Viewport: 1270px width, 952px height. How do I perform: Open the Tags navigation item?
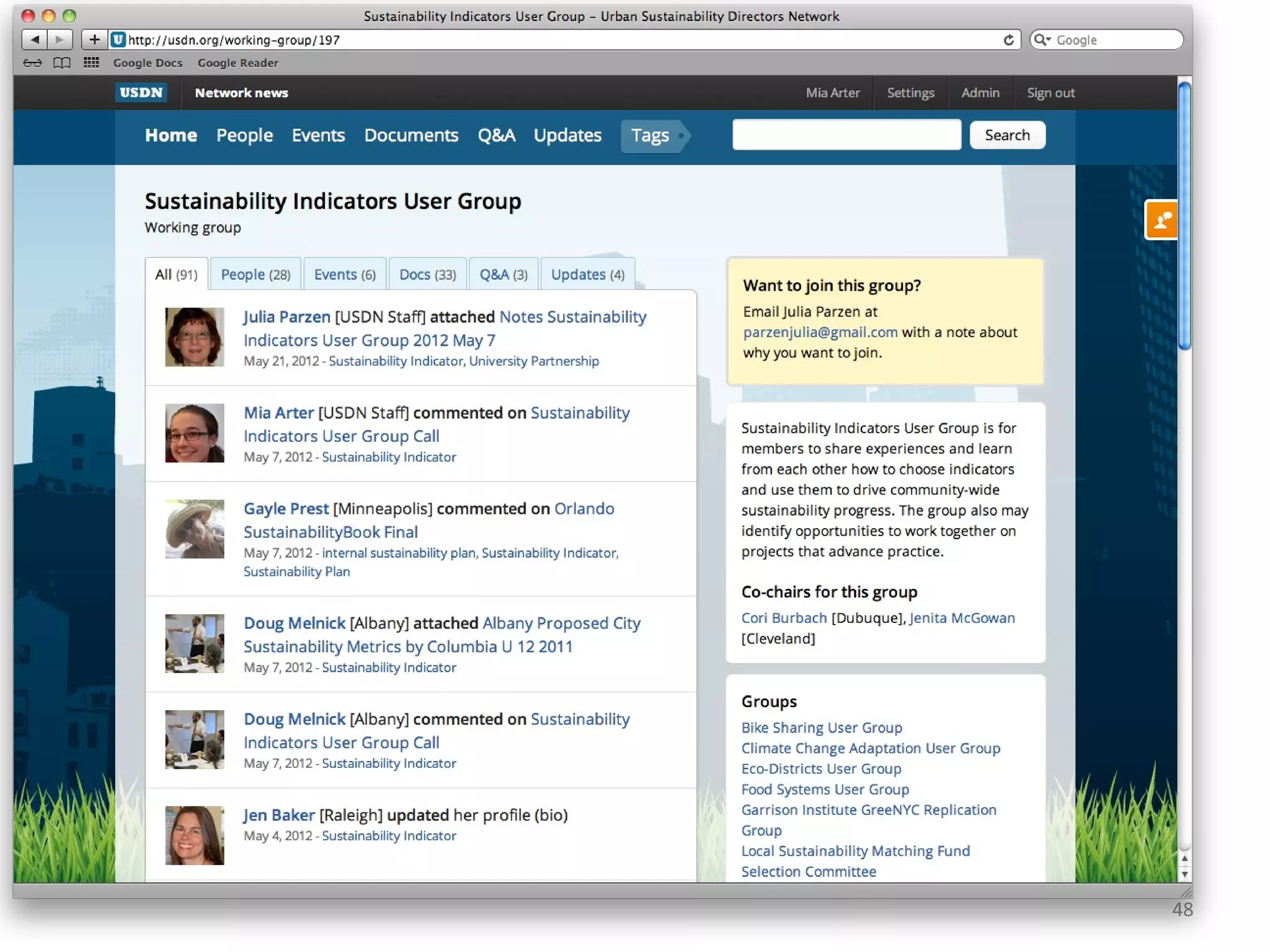tap(650, 136)
